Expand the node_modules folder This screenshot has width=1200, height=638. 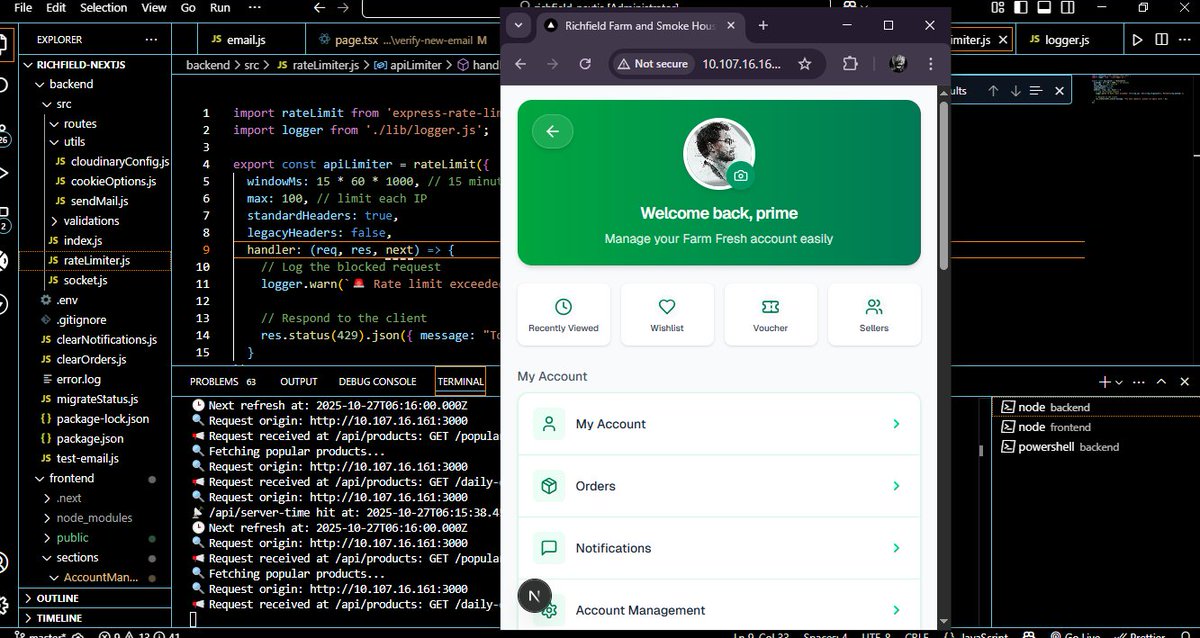click(96, 518)
